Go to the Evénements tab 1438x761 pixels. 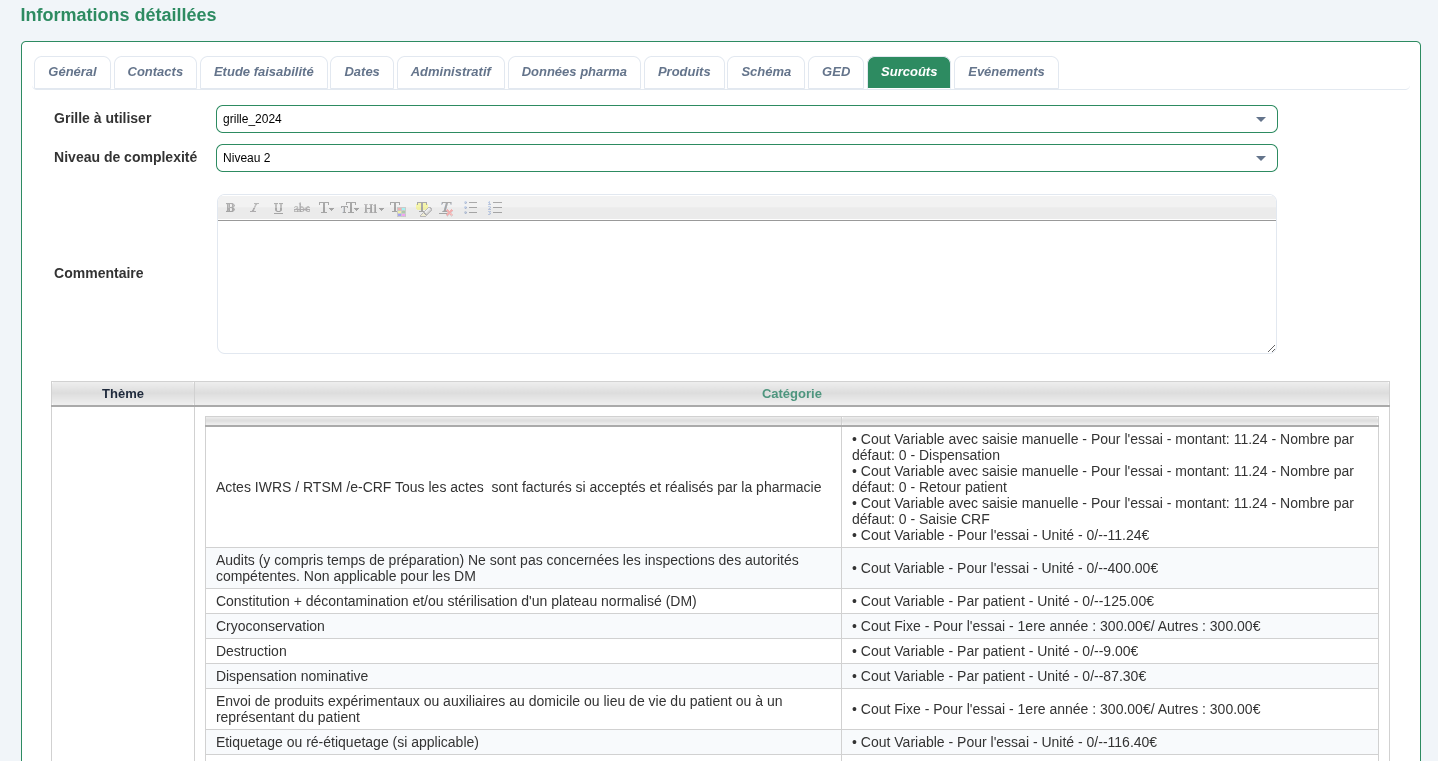point(1006,72)
